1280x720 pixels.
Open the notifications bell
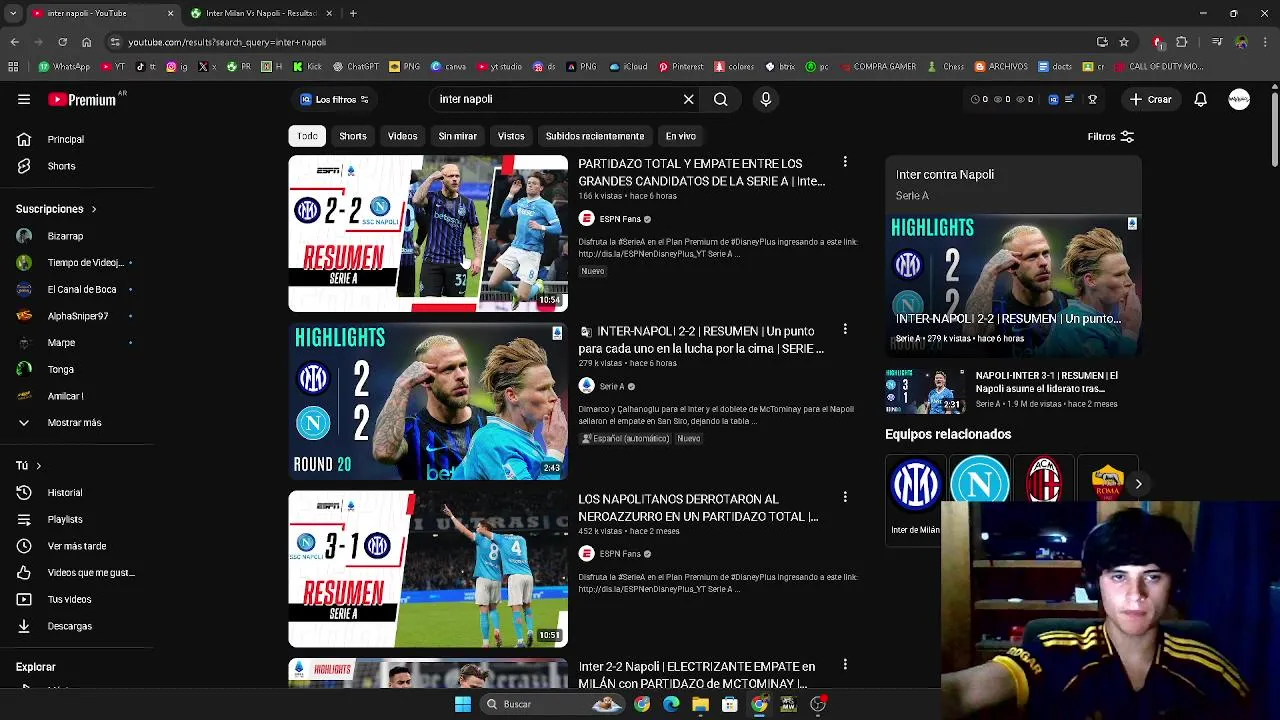coord(1200,99)
